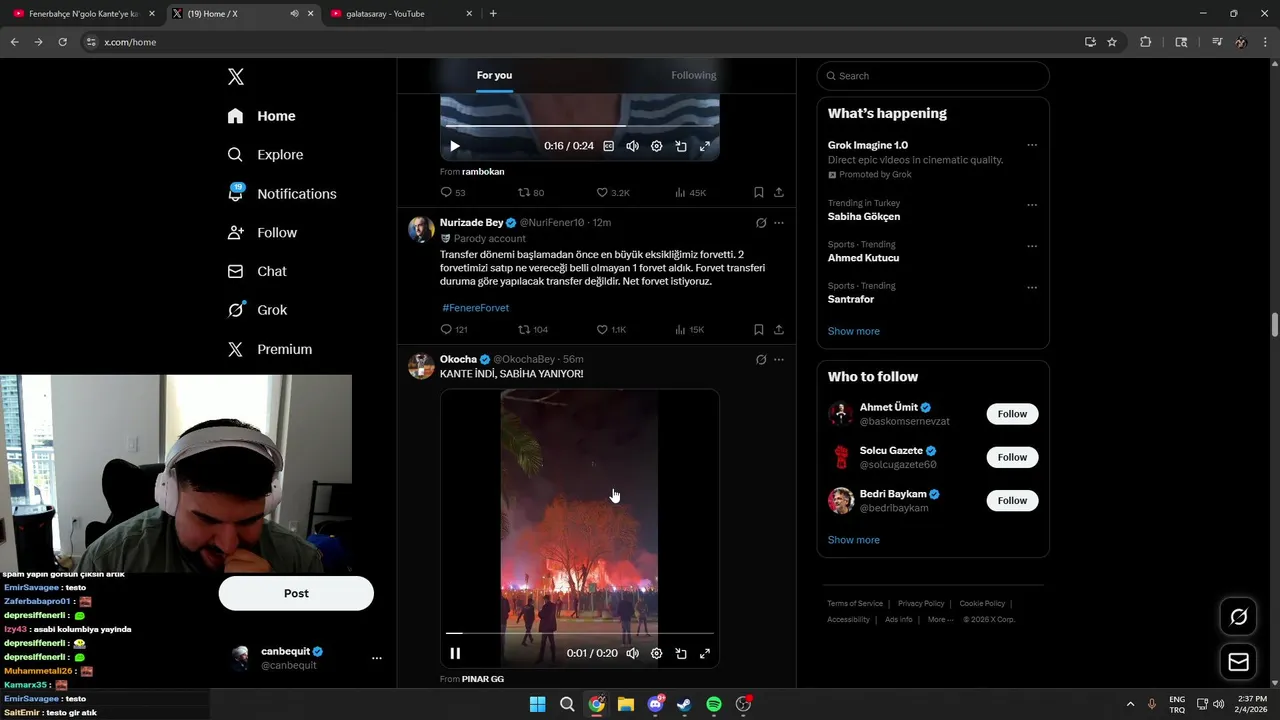Image resolution: width=1280 pixels, height=720 pixels.
Task: Open the Privacy Policy link
Action: coord(921,604)
